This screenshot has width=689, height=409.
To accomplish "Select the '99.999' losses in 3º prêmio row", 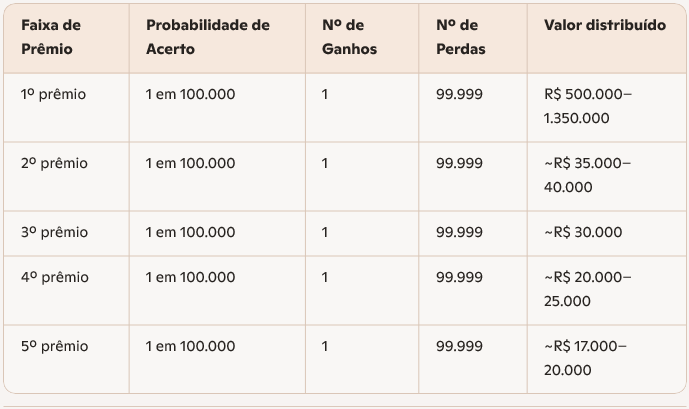I will 459,232.
